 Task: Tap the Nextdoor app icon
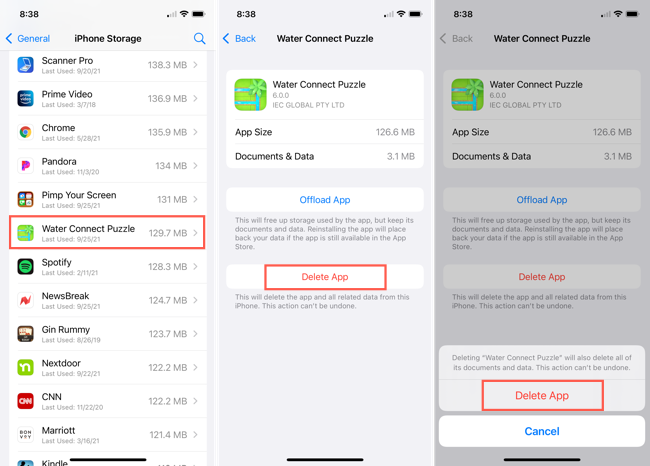[x=25, y=367]
